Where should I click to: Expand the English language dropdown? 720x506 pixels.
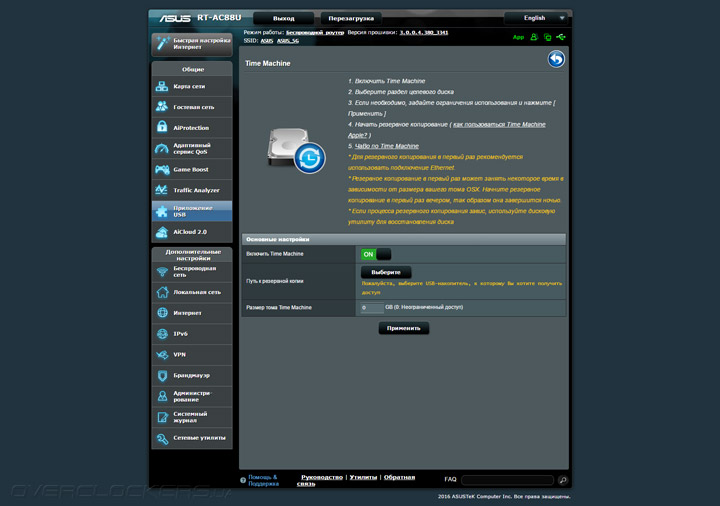pyautogui.click(x=536, y=18)
